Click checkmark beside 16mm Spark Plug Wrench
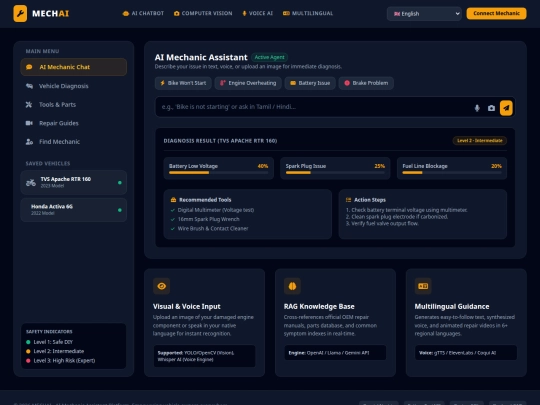 [x=173, y=219]
